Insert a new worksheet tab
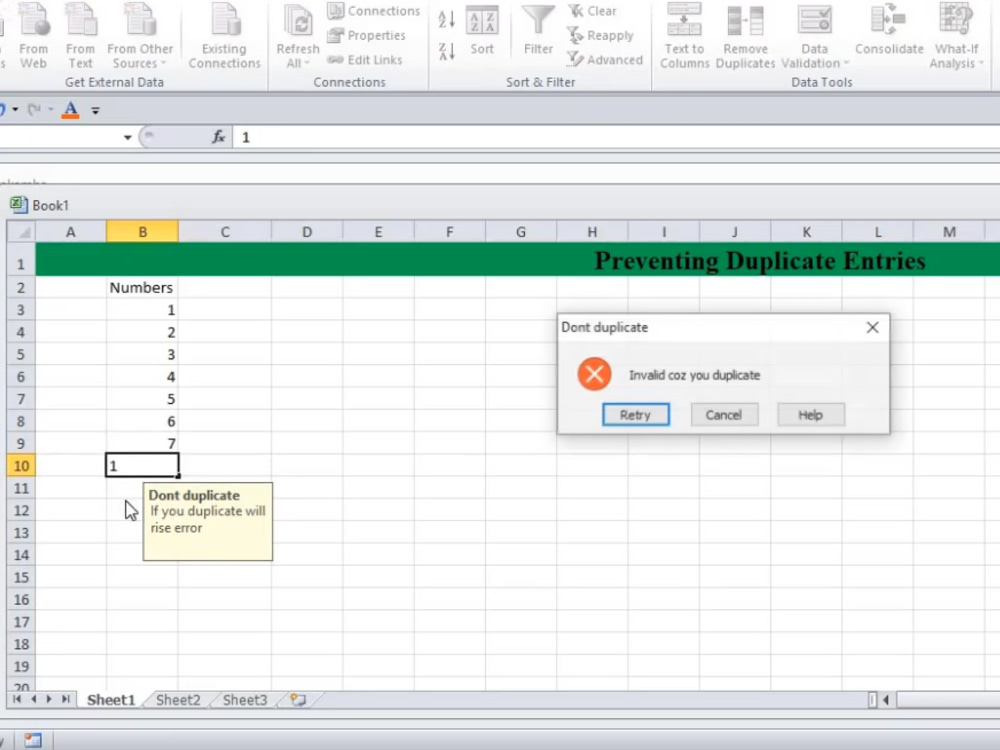 (x=298, y=700)
